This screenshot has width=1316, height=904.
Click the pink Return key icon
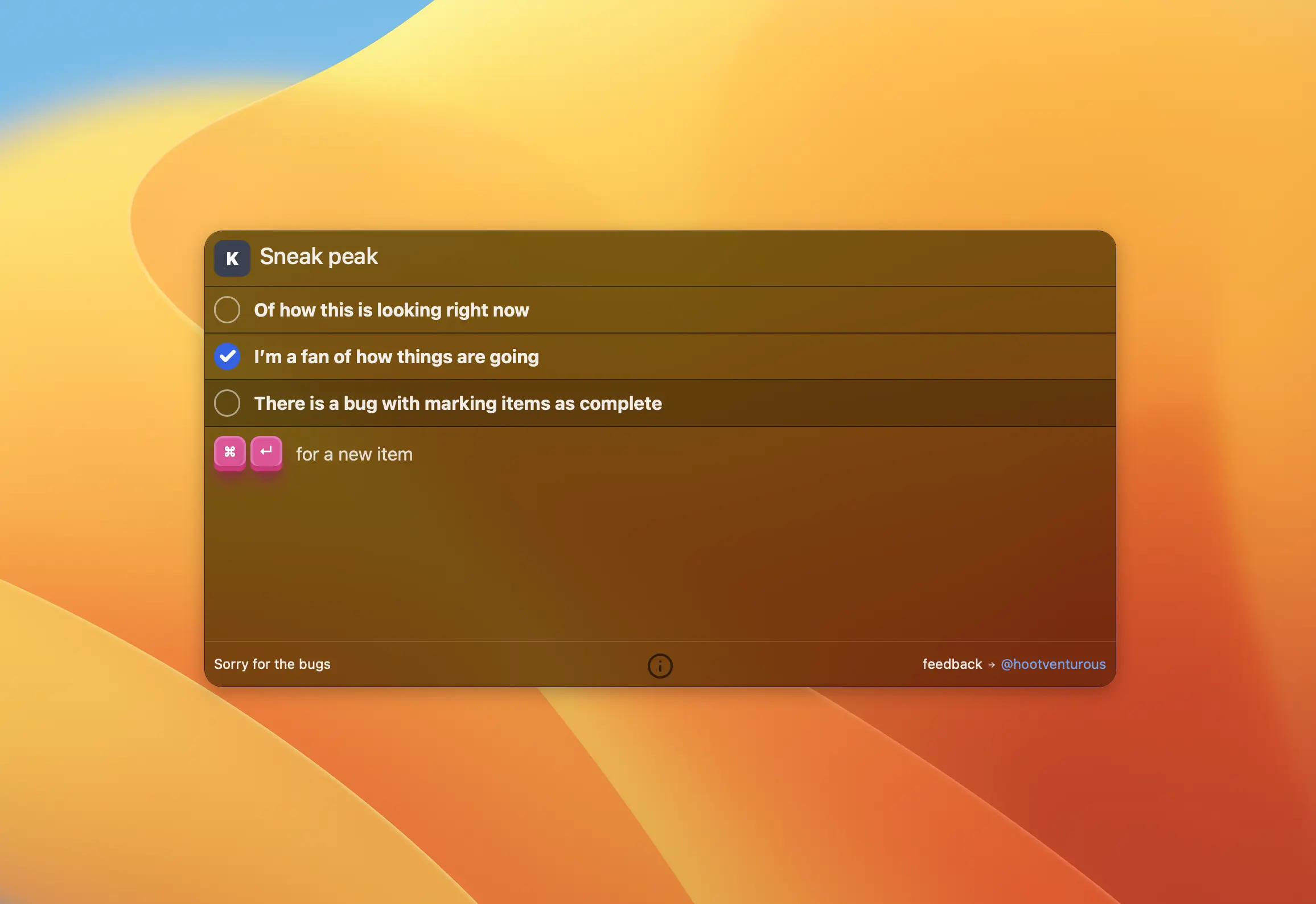point(266,451)
